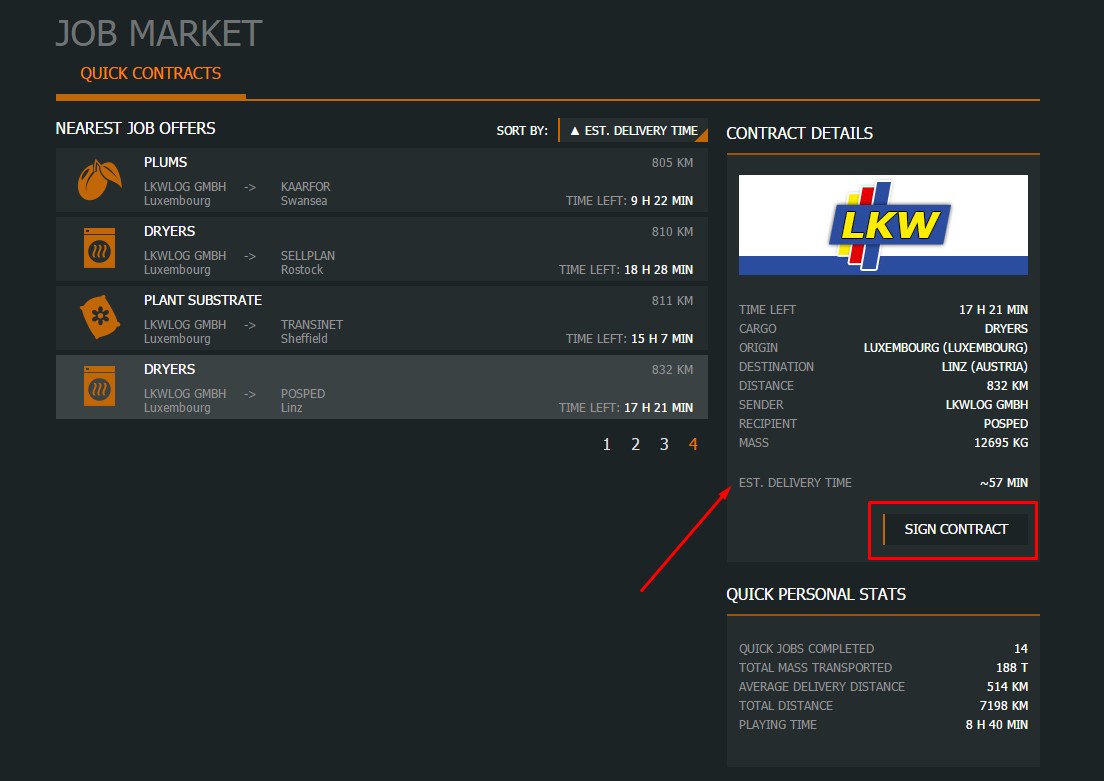The image size is (1104, 781).
Task: Click the time left 18 H 28 MIN
Action: [x=658, y=270]
